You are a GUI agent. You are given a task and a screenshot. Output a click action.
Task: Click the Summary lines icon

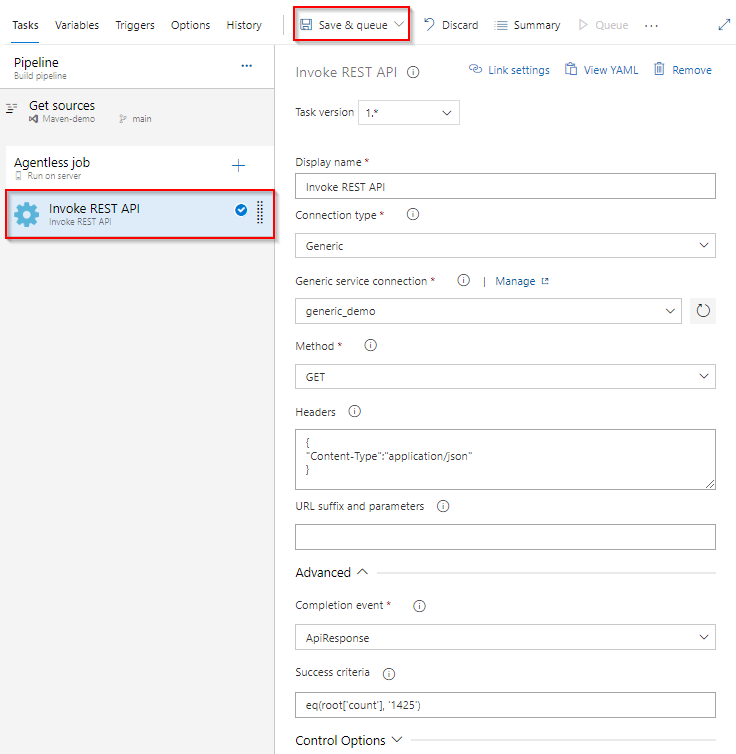(x=501, y=25)
